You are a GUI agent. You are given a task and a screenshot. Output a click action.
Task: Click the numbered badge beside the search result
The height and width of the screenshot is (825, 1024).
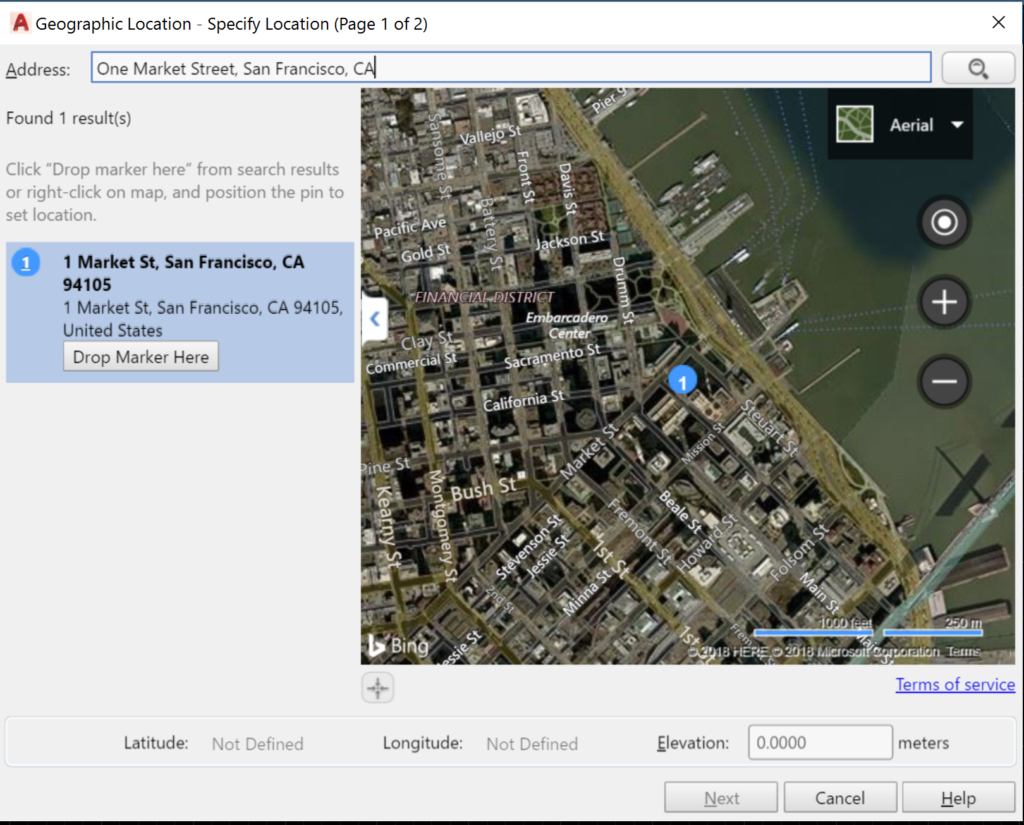(25, 262)
